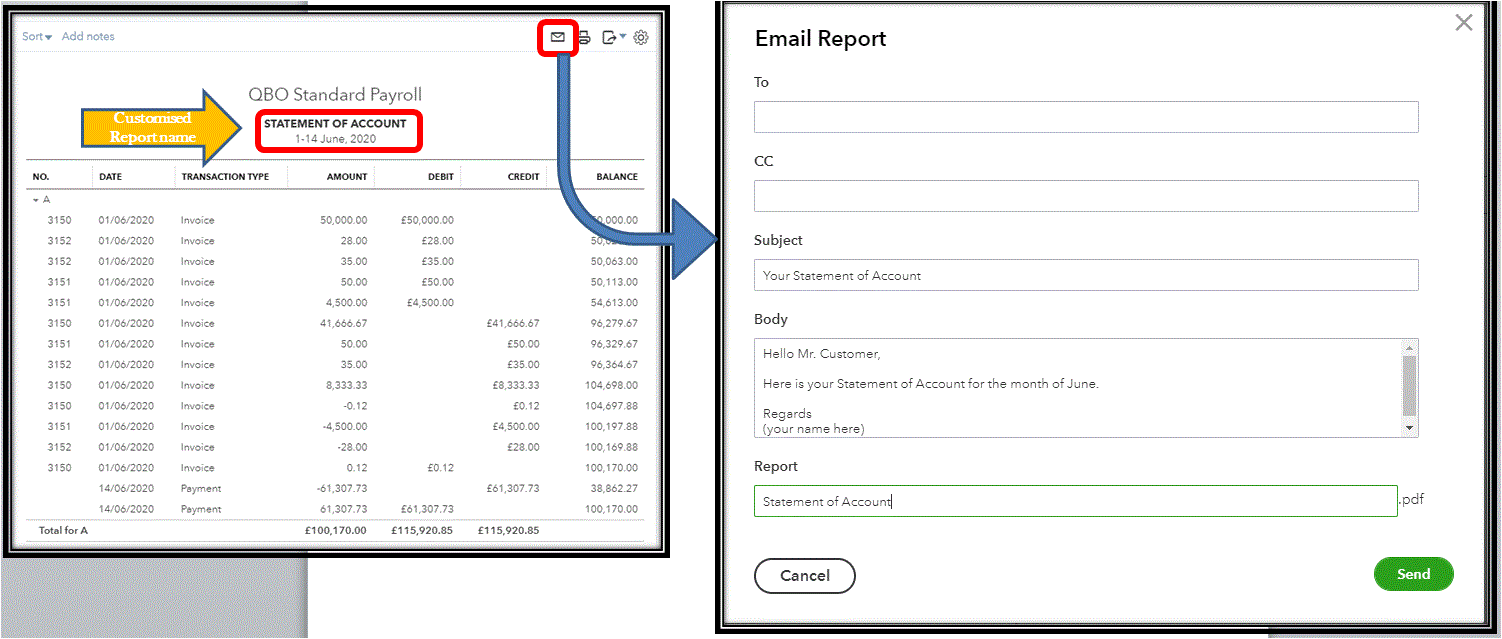
Task: Click the amount 41,666.67
Action: (344, 324)
